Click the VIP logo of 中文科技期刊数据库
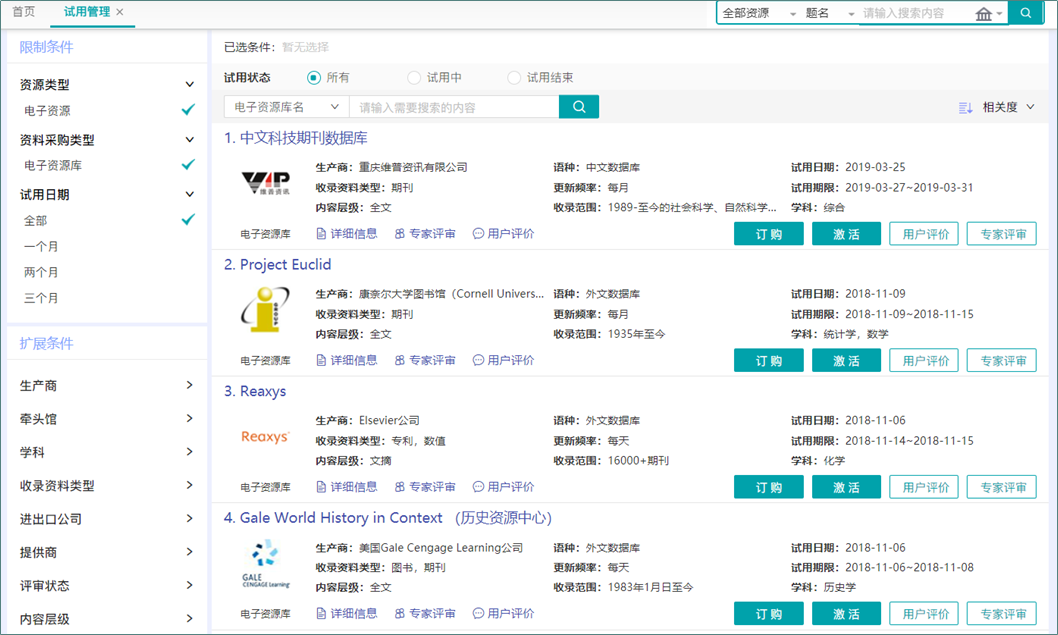1058x635 pixels. click(266, 183)
